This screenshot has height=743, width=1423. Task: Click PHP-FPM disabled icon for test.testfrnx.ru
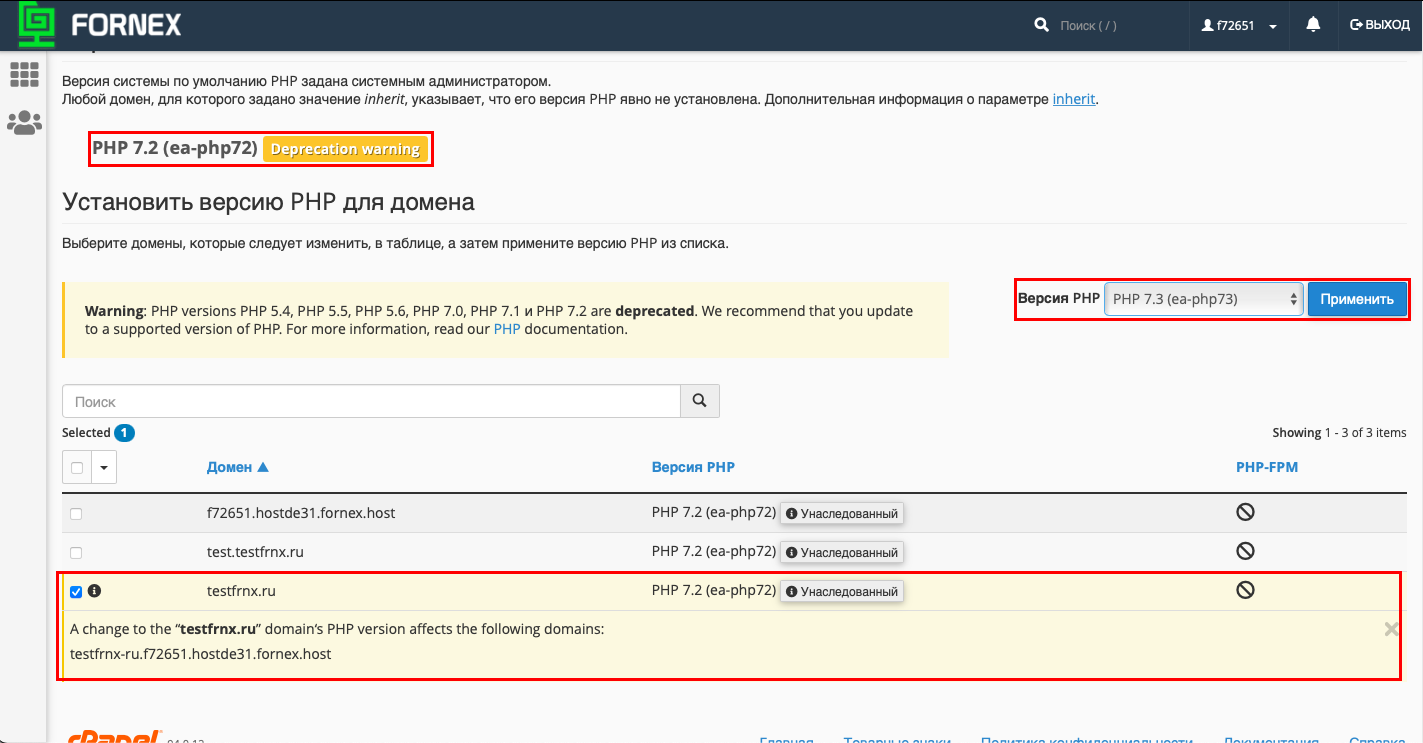pyautogui.click(x=1245, y=551)
